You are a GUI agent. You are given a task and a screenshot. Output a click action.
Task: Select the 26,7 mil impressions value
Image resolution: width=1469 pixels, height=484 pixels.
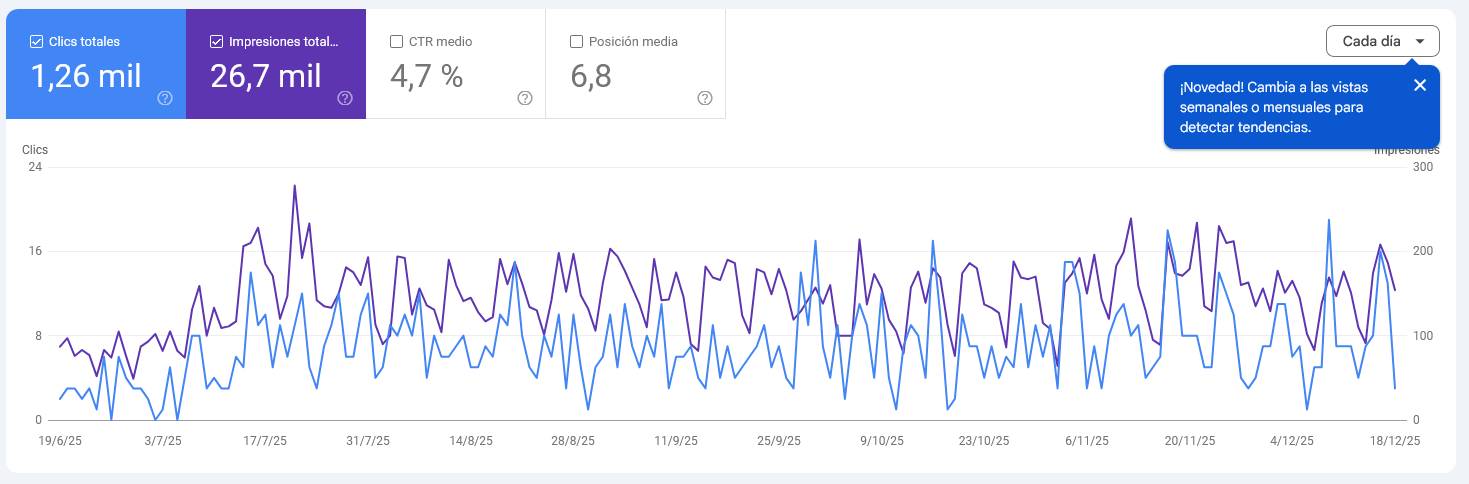(x=266, y=76)
